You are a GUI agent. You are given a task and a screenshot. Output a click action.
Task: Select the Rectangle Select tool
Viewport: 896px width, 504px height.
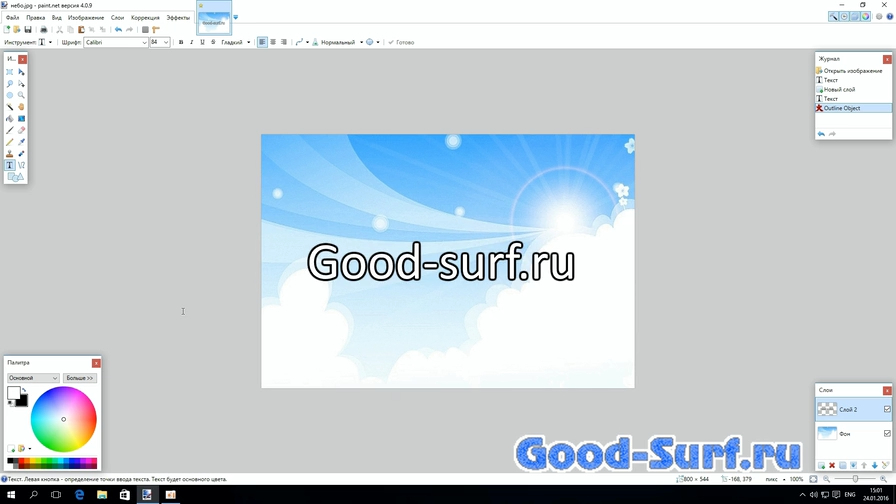pyautogui.click(x=10, y=72)
